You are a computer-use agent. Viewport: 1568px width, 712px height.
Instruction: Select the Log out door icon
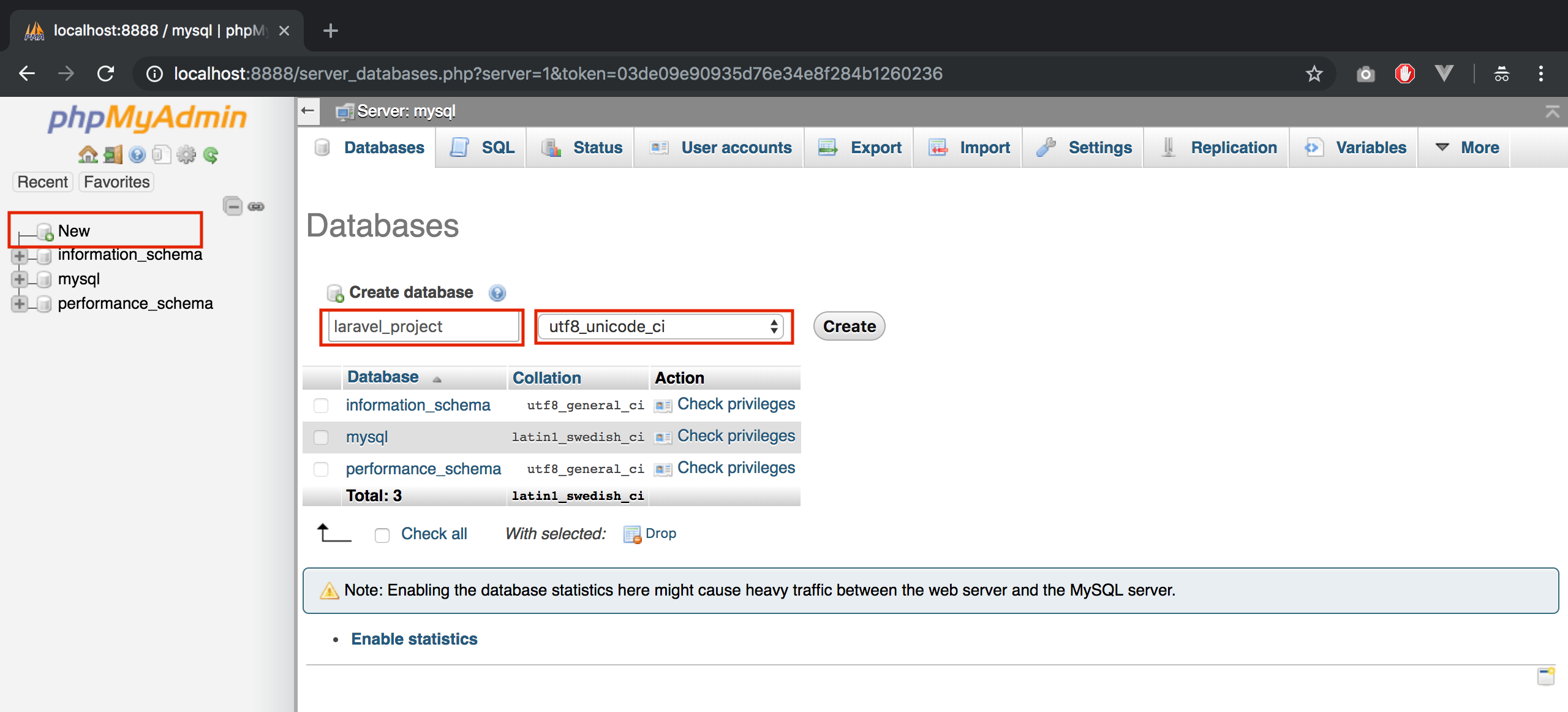[x=112, y=154]
